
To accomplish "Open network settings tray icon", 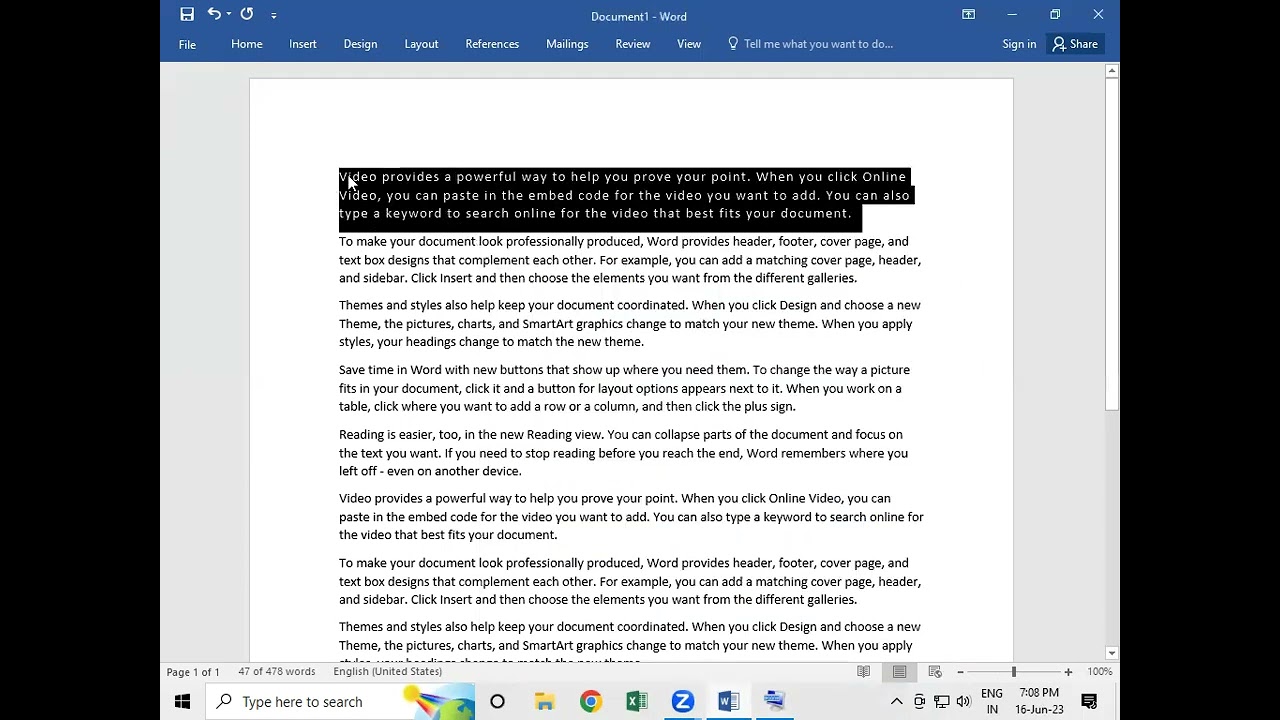I will pyautogui.click(x=942, y=702).
